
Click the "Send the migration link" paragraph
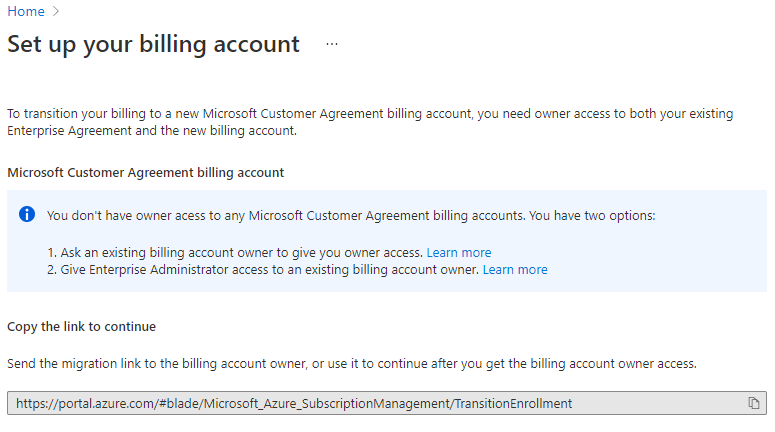pyautogui.click(x=352, y=364)
